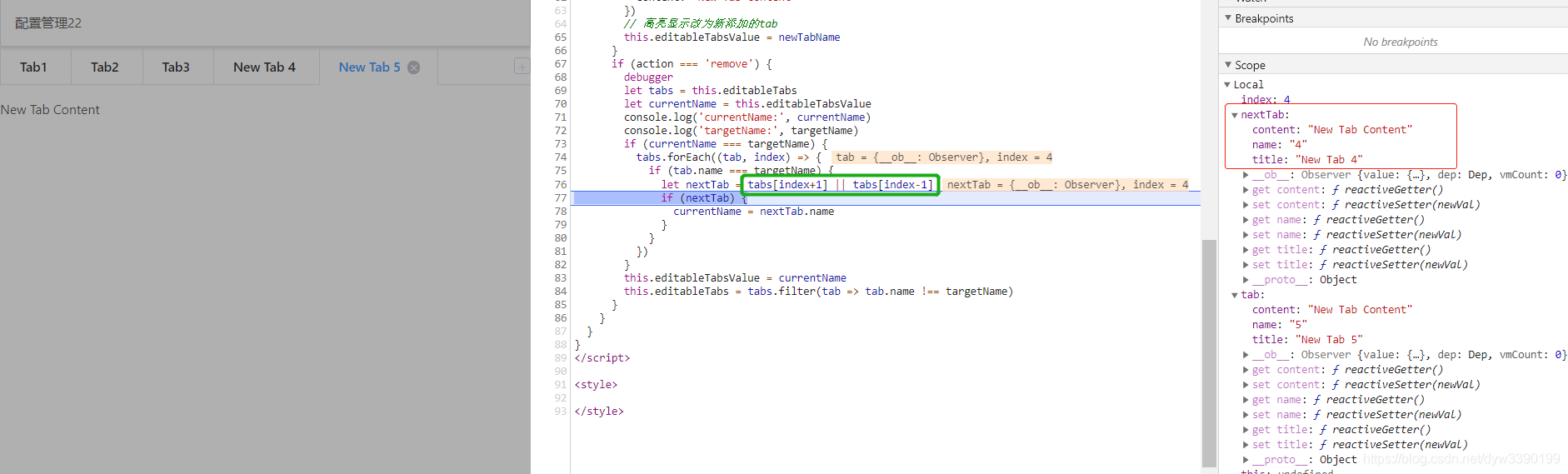This screenshot has height=474, width=1568.
Task: Expand set title under tab object
Action: point(1246,445)
